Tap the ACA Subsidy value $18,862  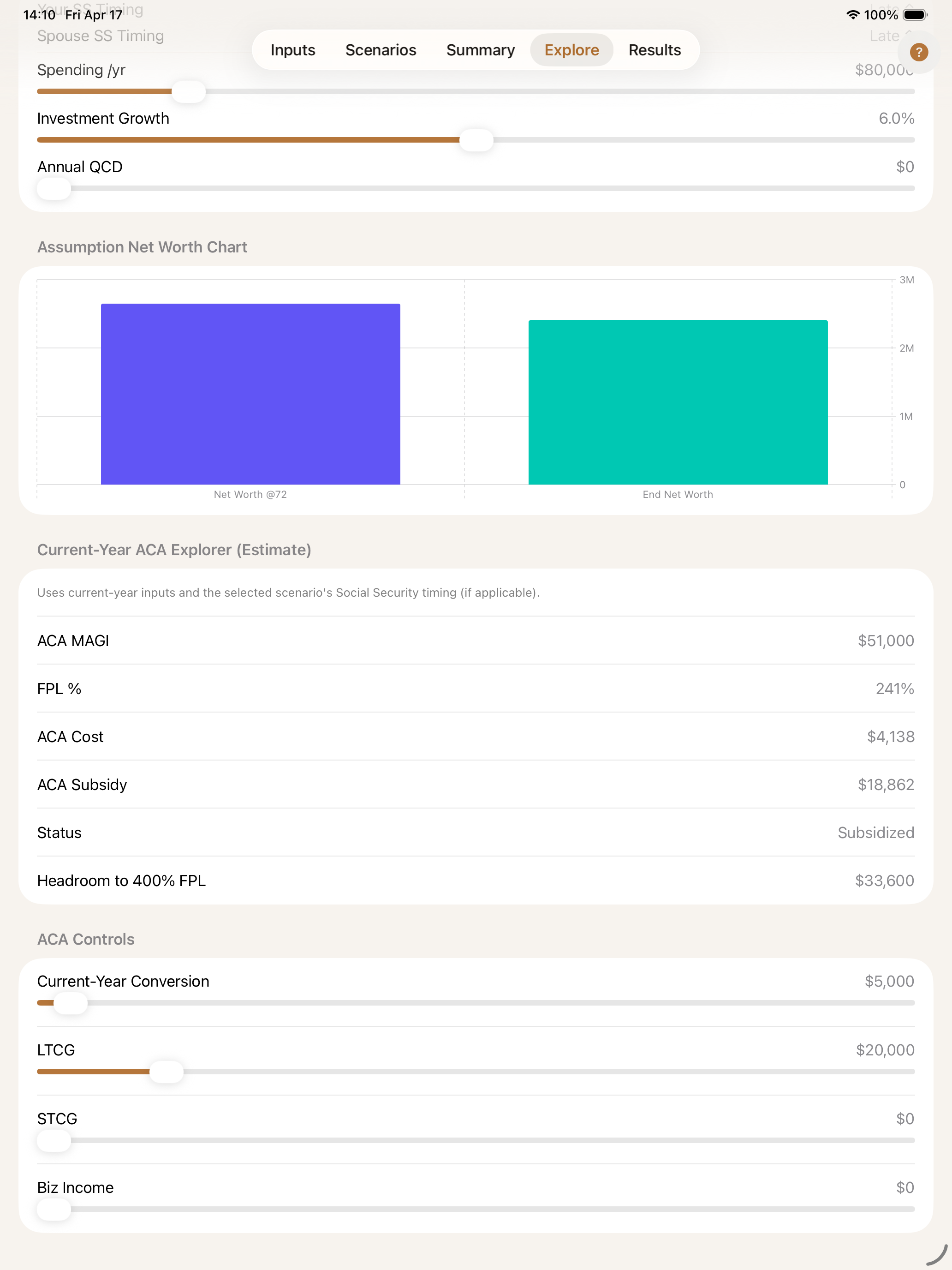tap(886, 785)
